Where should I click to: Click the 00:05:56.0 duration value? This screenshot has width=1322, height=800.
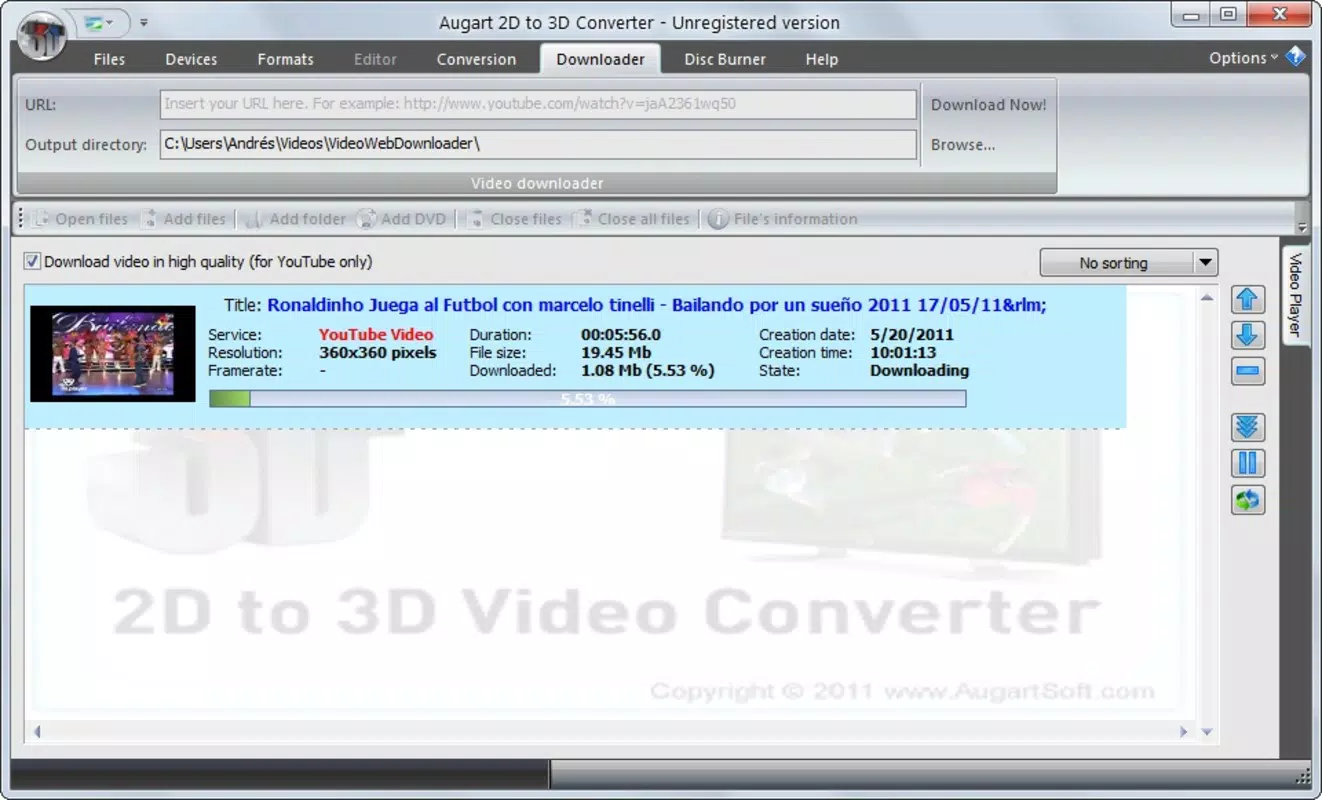pyautogui.click(x=620, y=335)
